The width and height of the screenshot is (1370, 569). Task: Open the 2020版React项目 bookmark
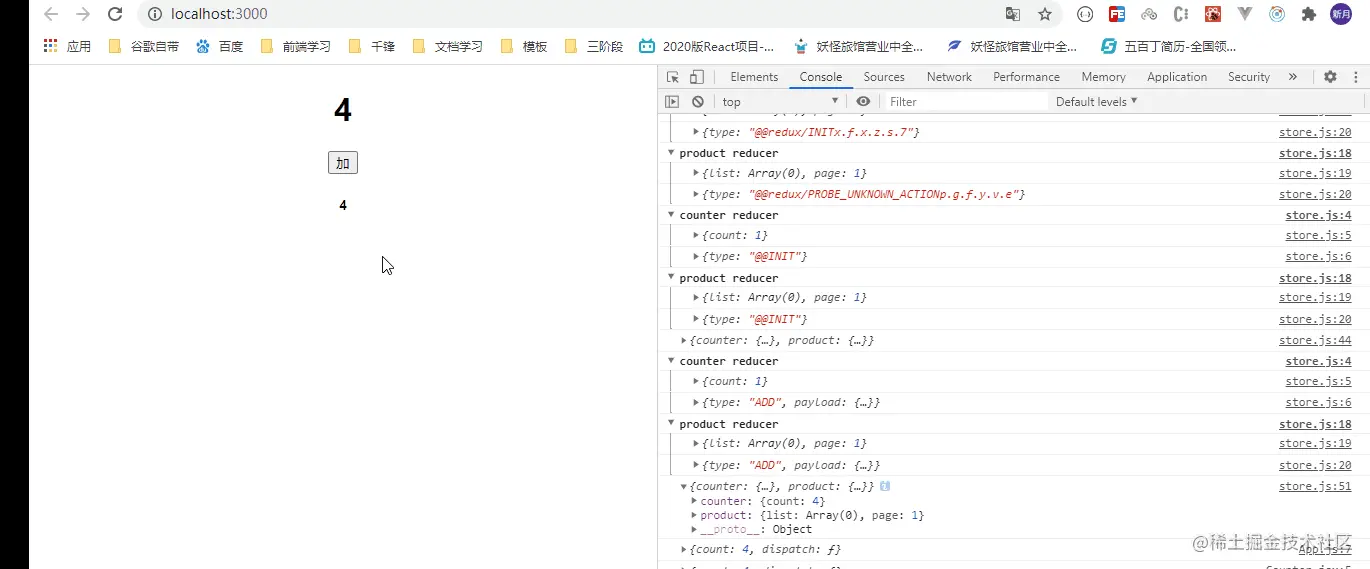707,46
